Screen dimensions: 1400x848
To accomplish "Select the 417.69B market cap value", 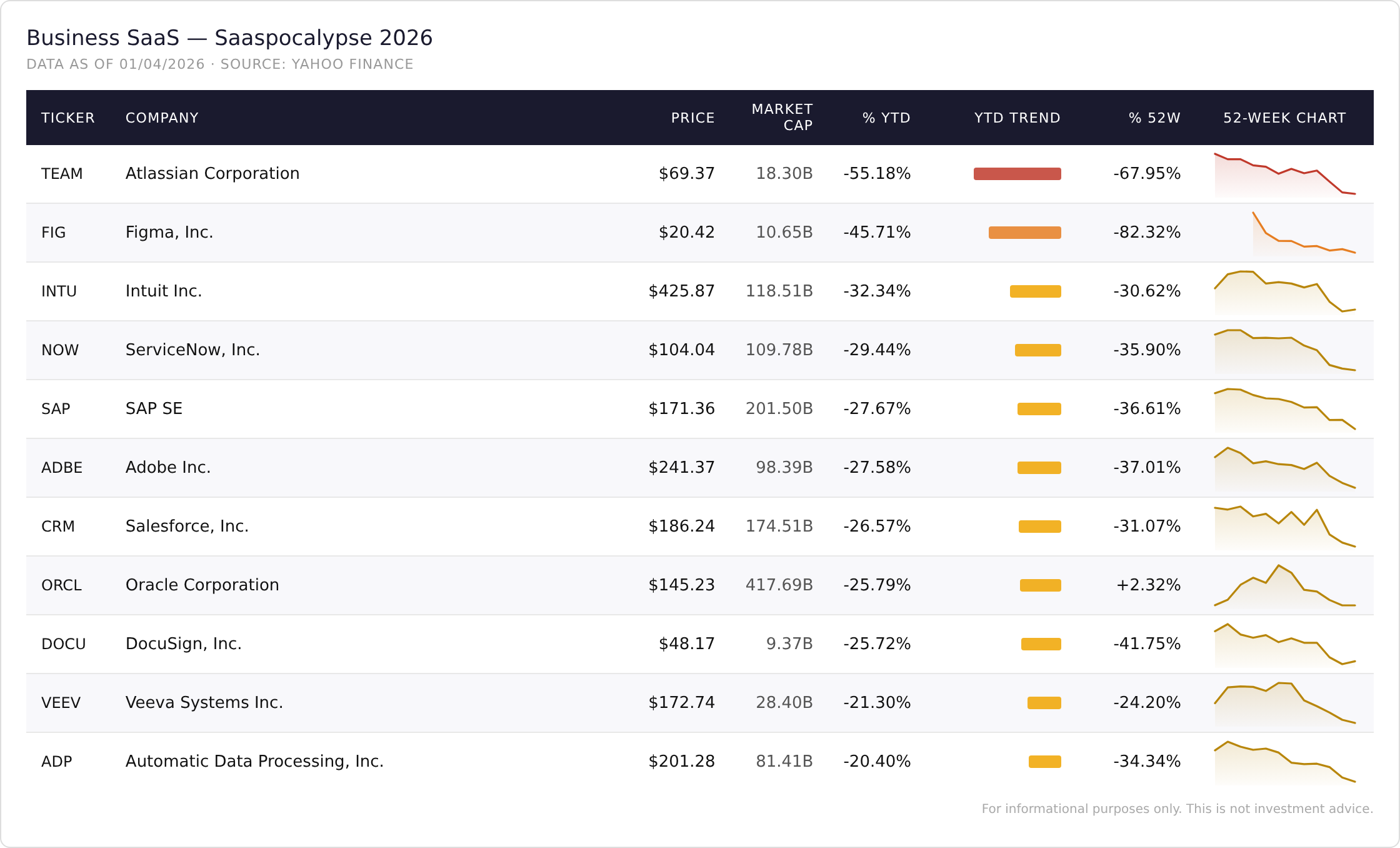I will pos(779,585).
